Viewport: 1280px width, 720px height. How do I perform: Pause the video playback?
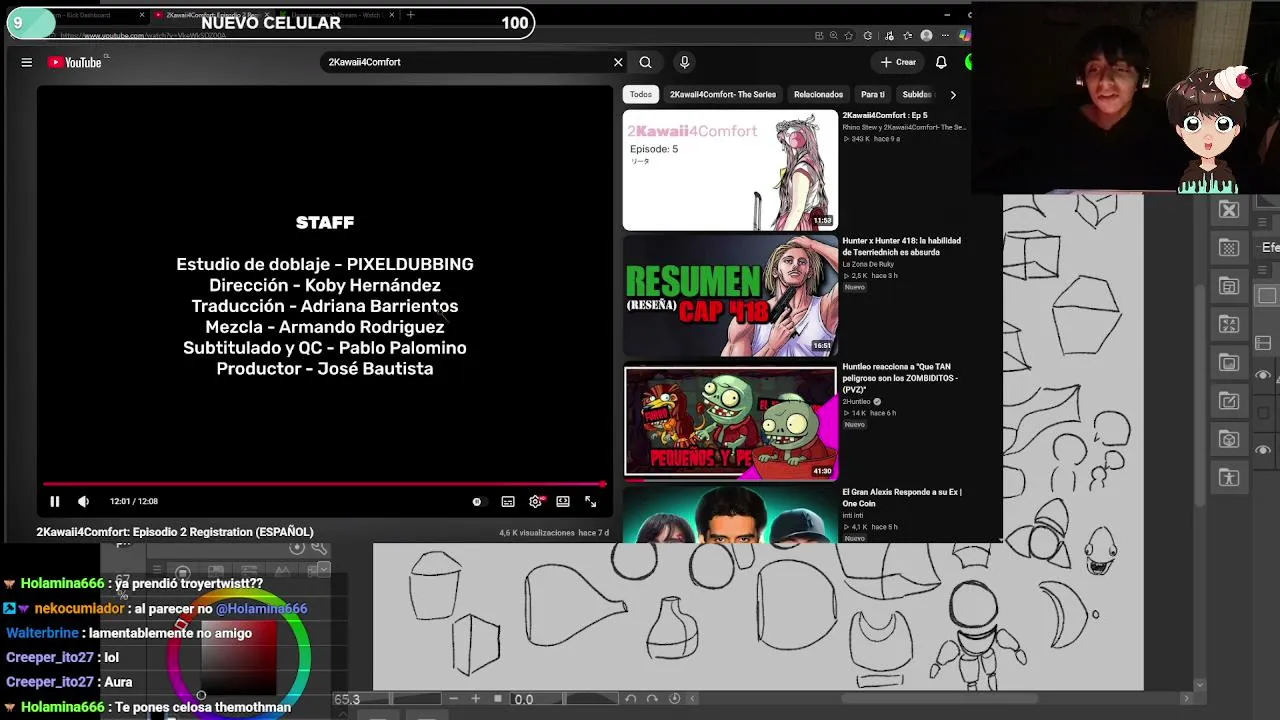click(55, 501)
